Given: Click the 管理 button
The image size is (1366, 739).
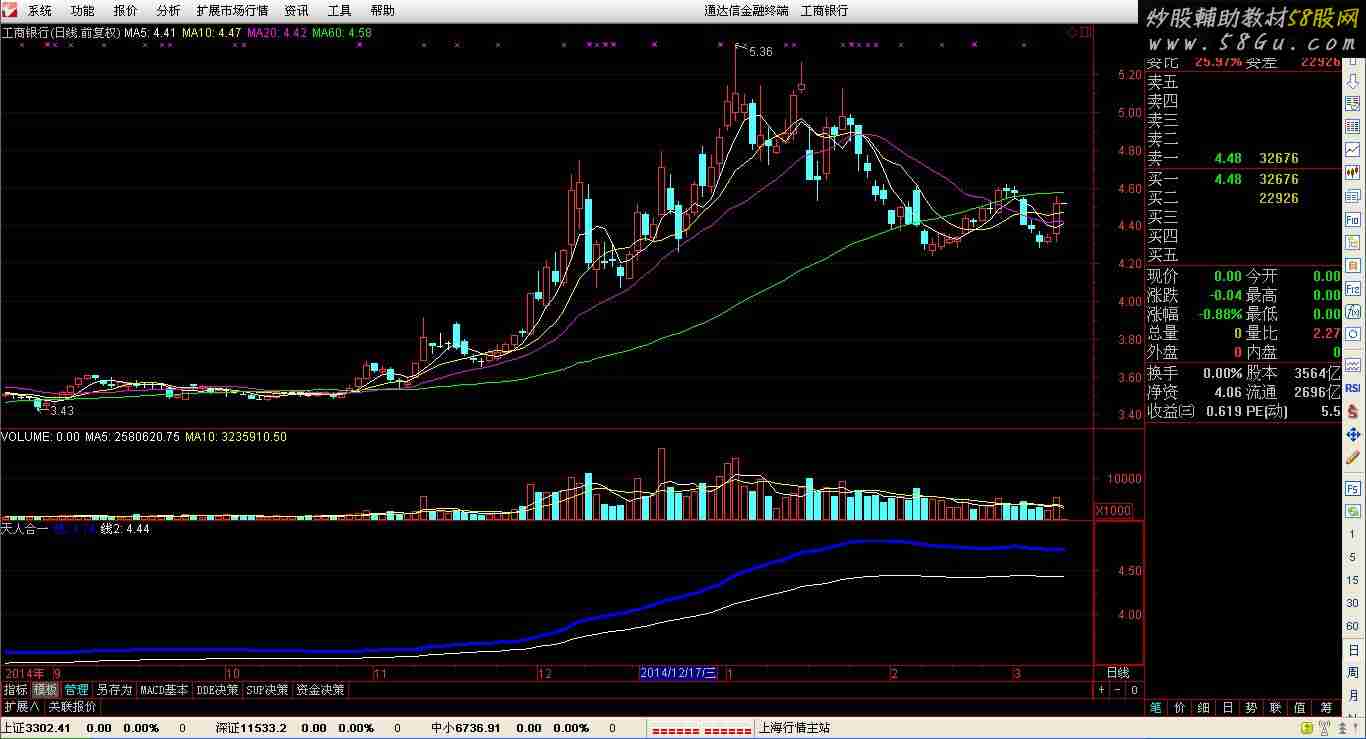Looking at the screenshot, I should tap(77, 690).
